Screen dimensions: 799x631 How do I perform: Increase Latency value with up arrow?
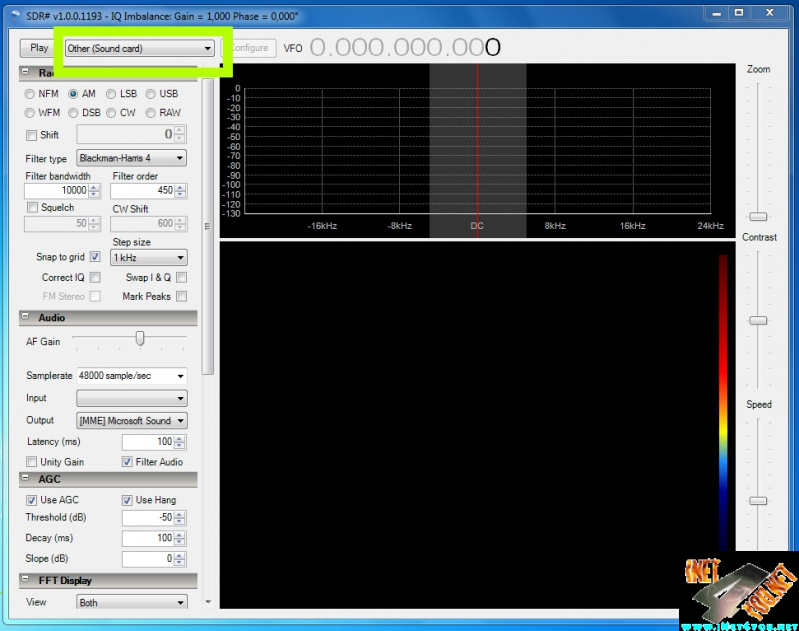pos(179,438)
